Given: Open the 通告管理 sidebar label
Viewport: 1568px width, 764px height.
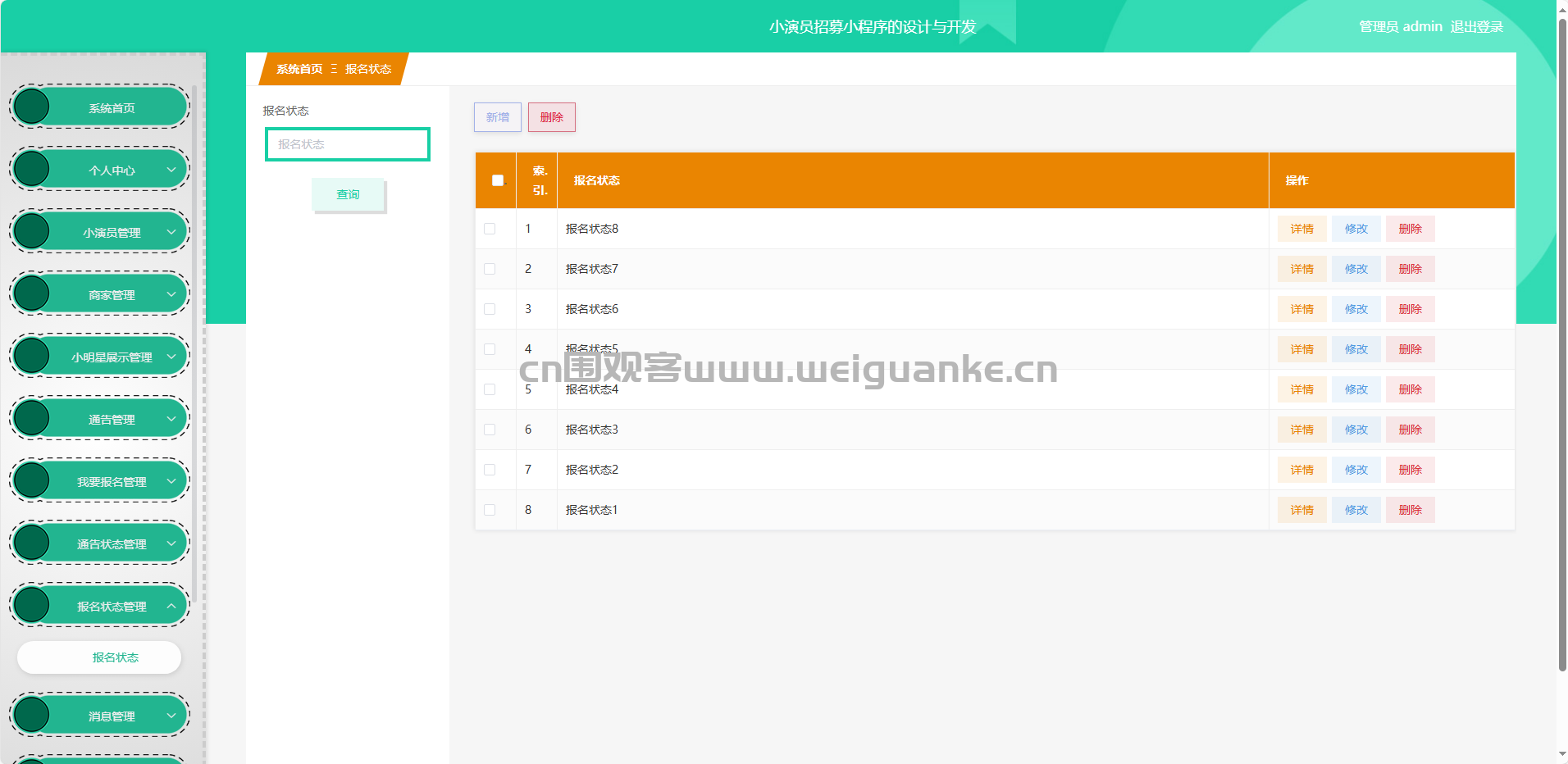Looking at the screenshot, I should (x=112, y=420).
